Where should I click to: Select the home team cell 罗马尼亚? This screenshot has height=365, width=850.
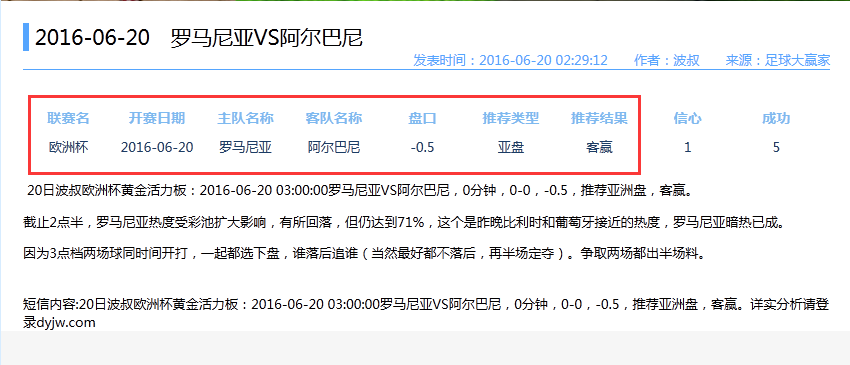pyautogui.click(x=245, y=147)
